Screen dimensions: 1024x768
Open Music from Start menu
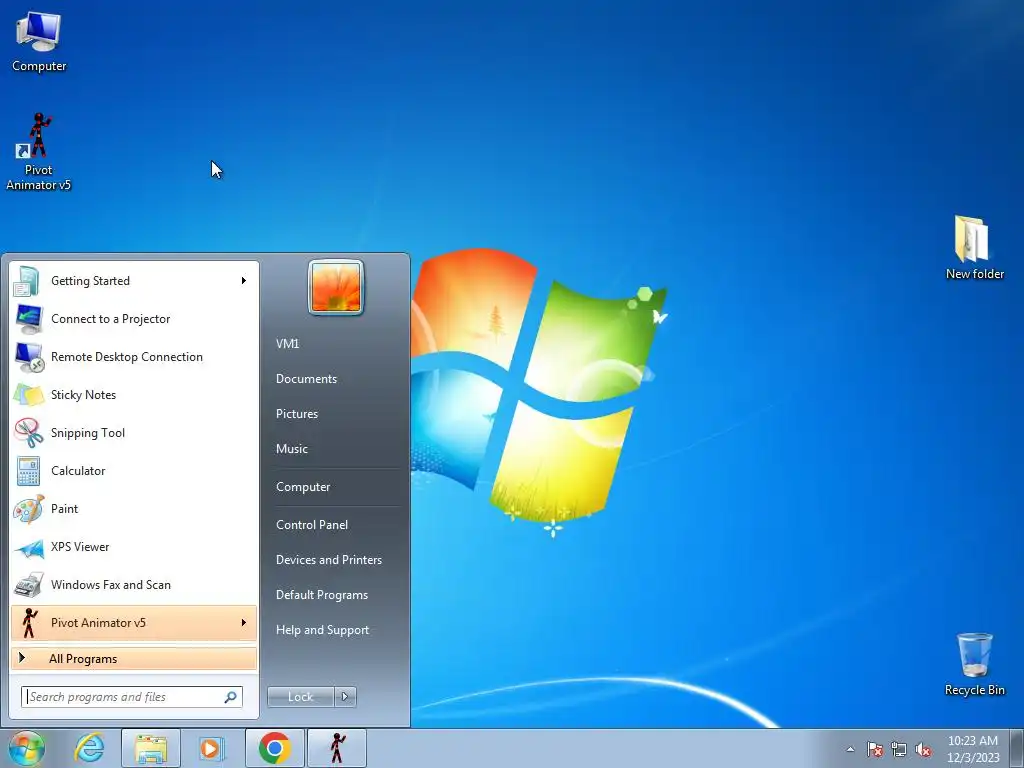click(x=292, y=449)
